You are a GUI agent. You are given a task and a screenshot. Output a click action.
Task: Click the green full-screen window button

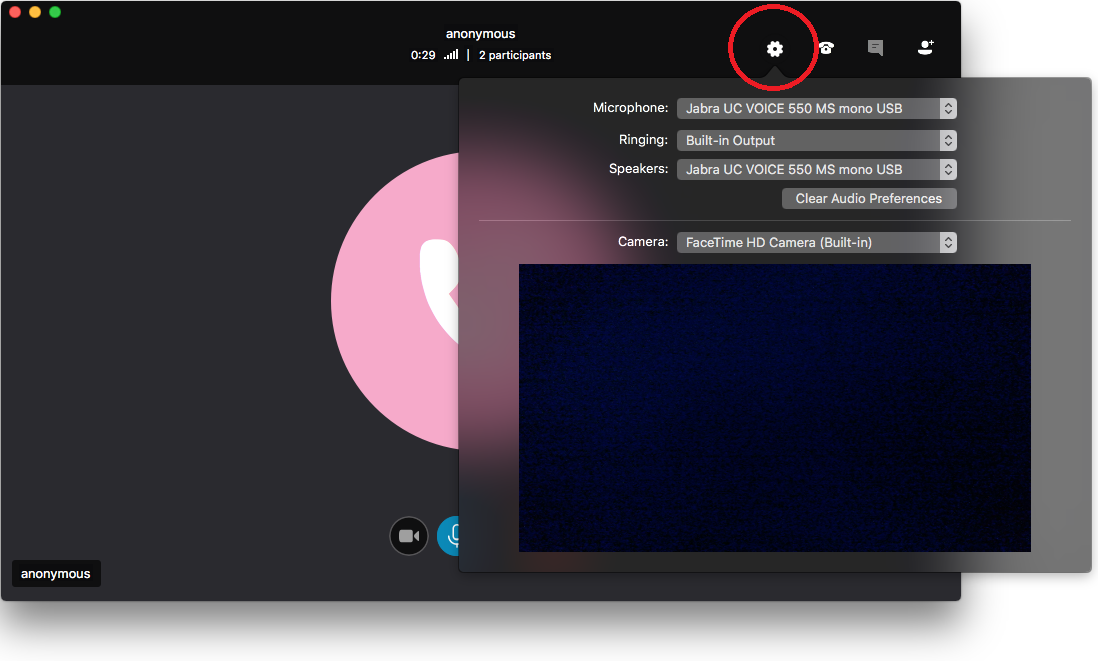click(x=55, y=12)
